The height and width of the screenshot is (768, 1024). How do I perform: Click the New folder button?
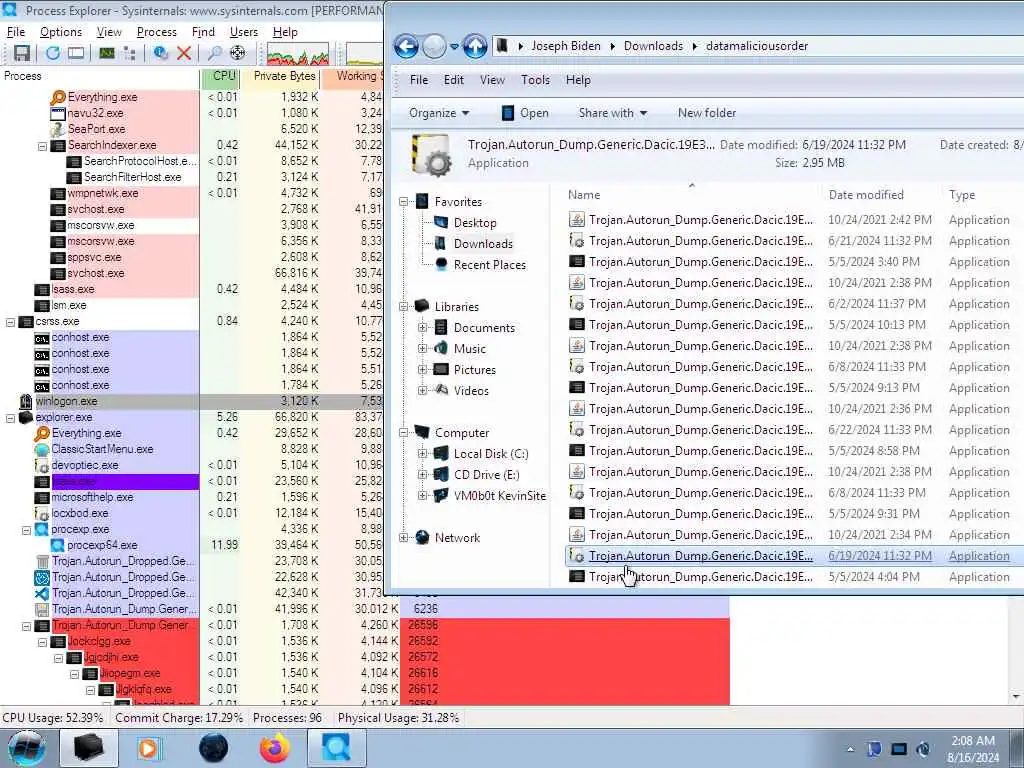click(707, 113)
